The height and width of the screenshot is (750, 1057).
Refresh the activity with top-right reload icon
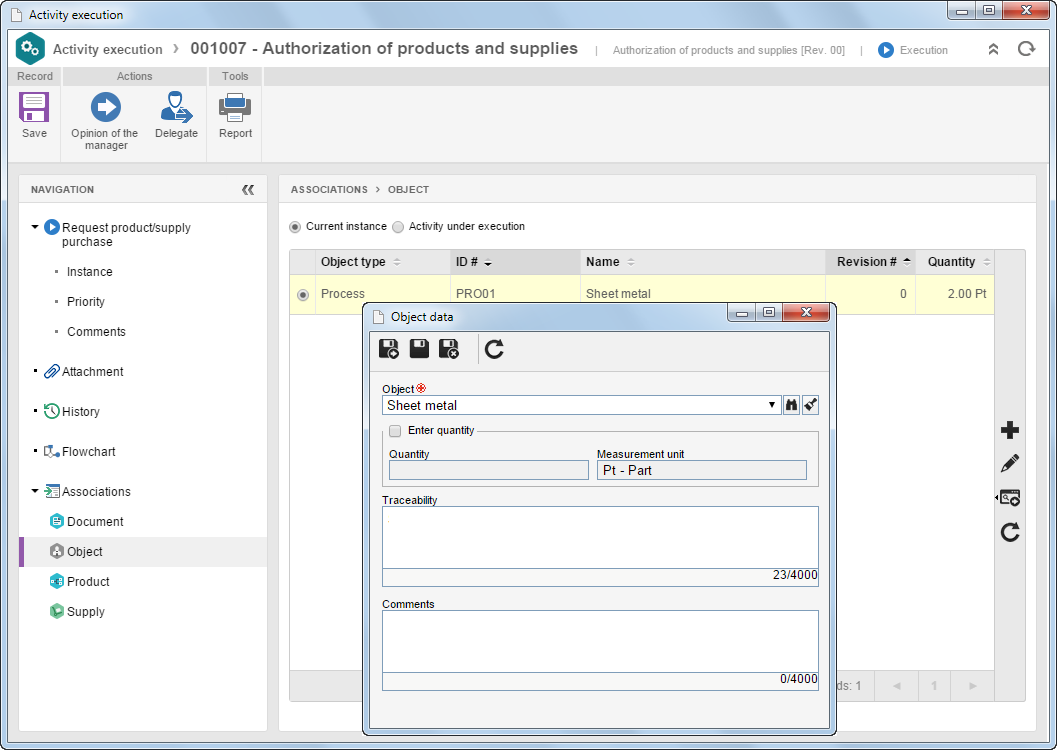click(1026, 49)
